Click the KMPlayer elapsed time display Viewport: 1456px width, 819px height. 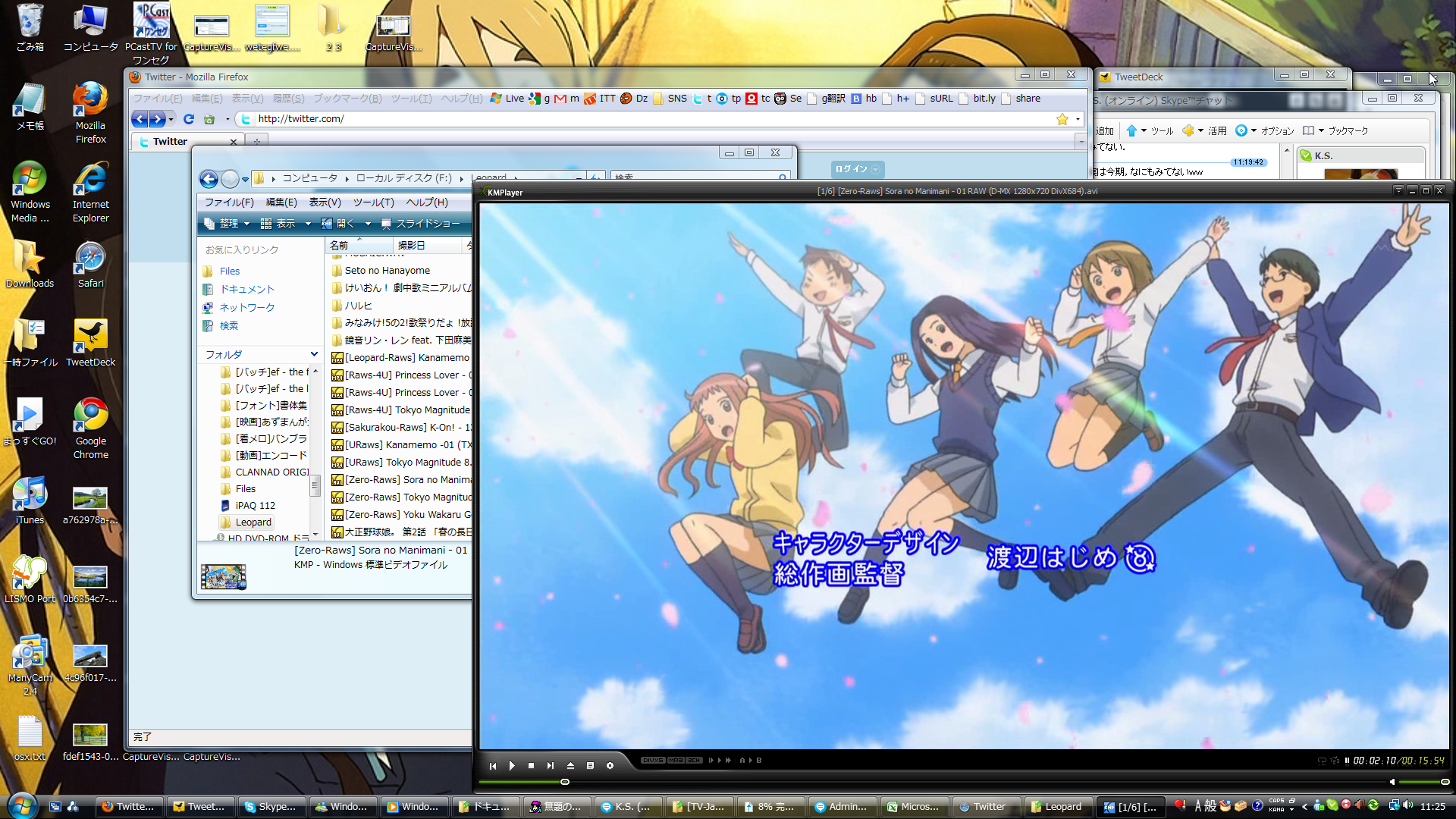(x=1374, y=761)
